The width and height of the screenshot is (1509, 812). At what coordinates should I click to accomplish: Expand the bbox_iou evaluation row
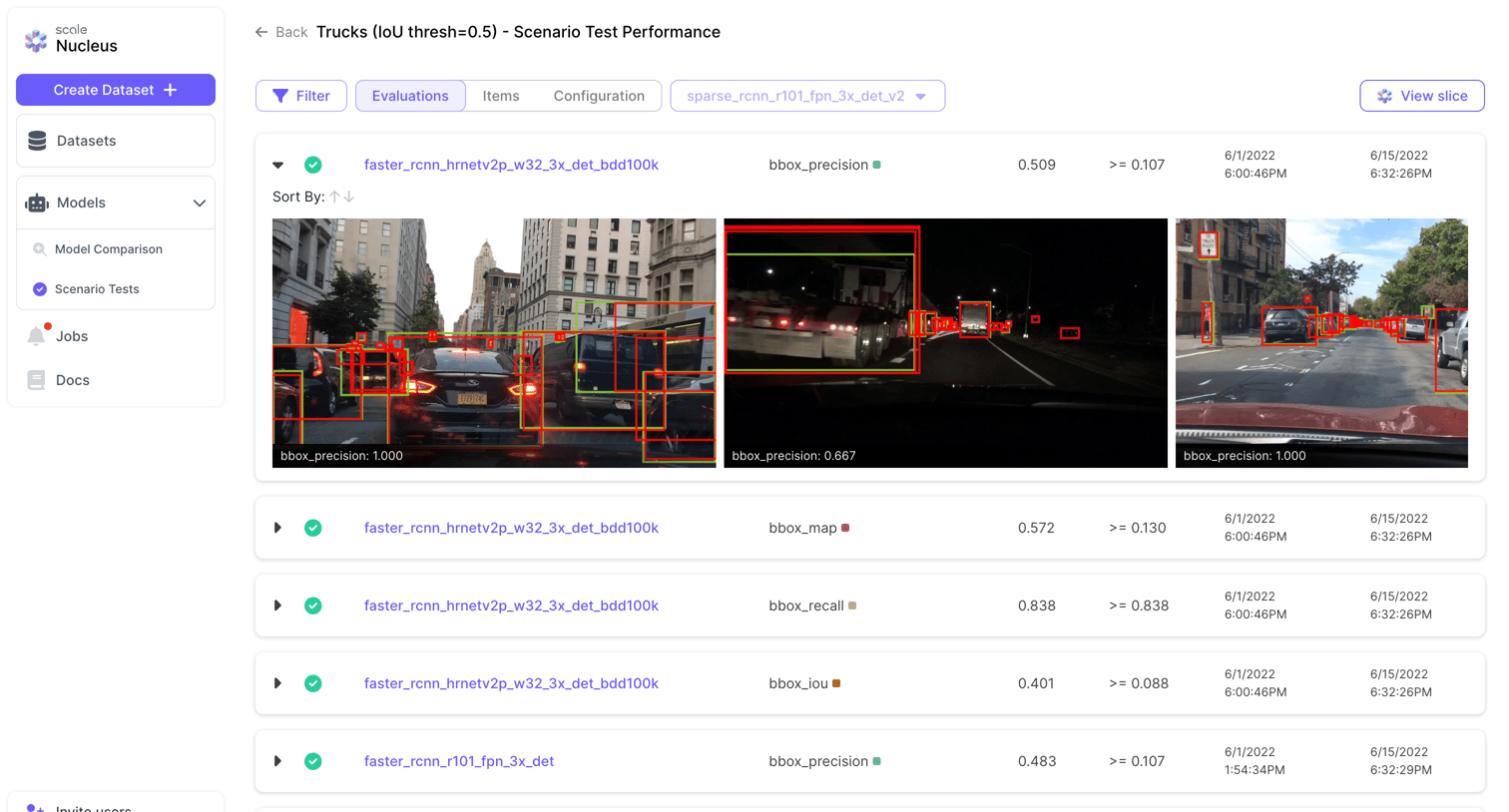[278, 683]
